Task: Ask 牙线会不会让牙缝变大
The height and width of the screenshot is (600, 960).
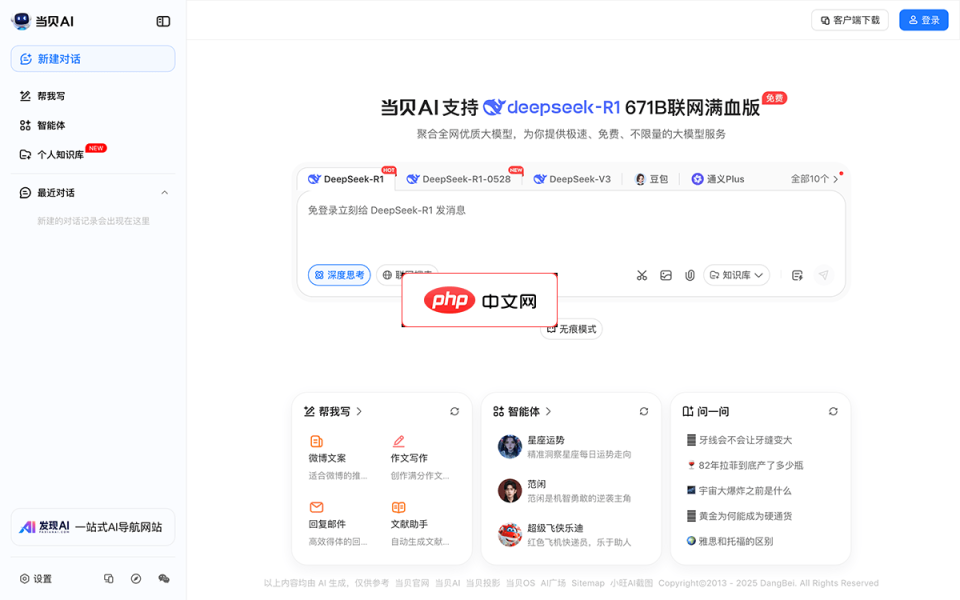Action: [740, 440]
